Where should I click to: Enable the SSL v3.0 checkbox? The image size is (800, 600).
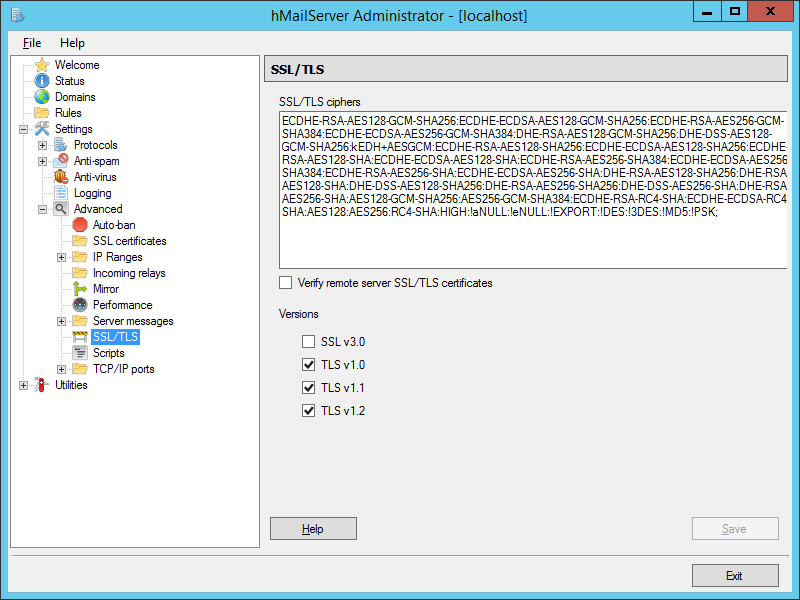tap(309, 341)
